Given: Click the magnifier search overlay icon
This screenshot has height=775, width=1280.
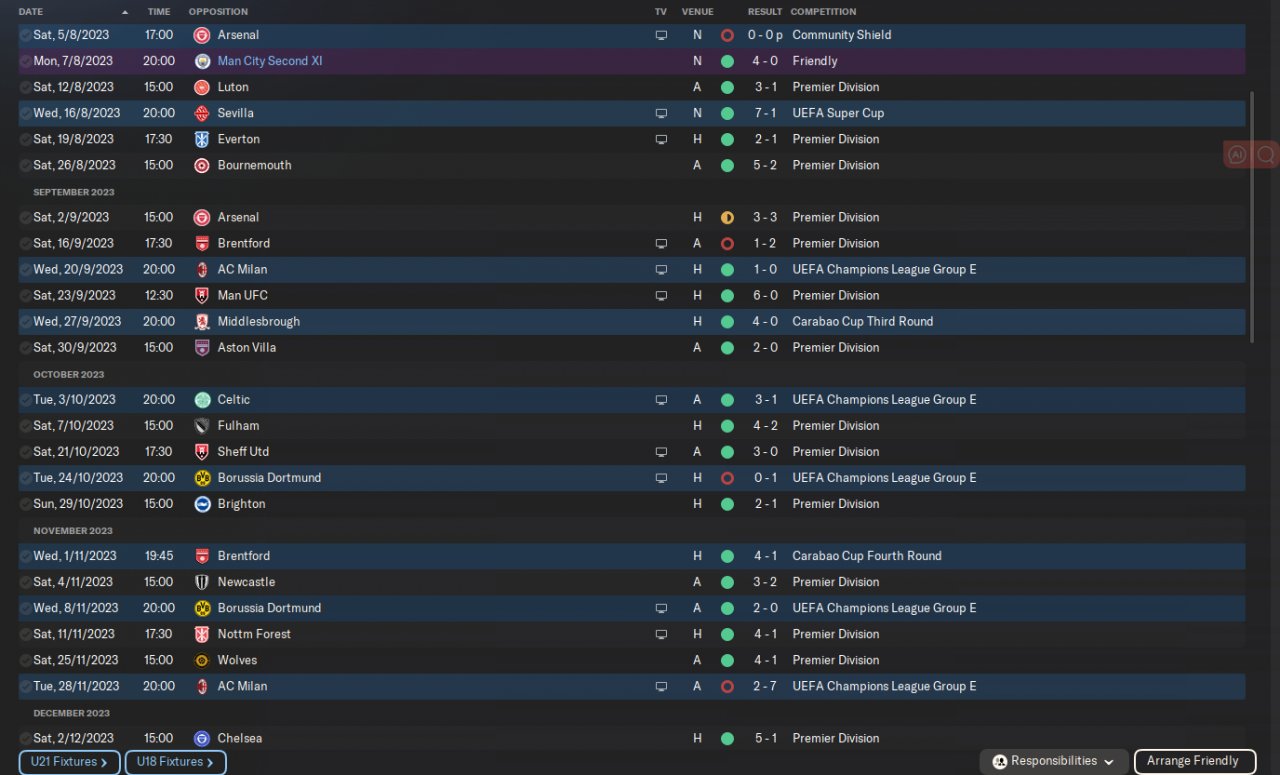Looking at the screenshot, I should click(1266, 154).
